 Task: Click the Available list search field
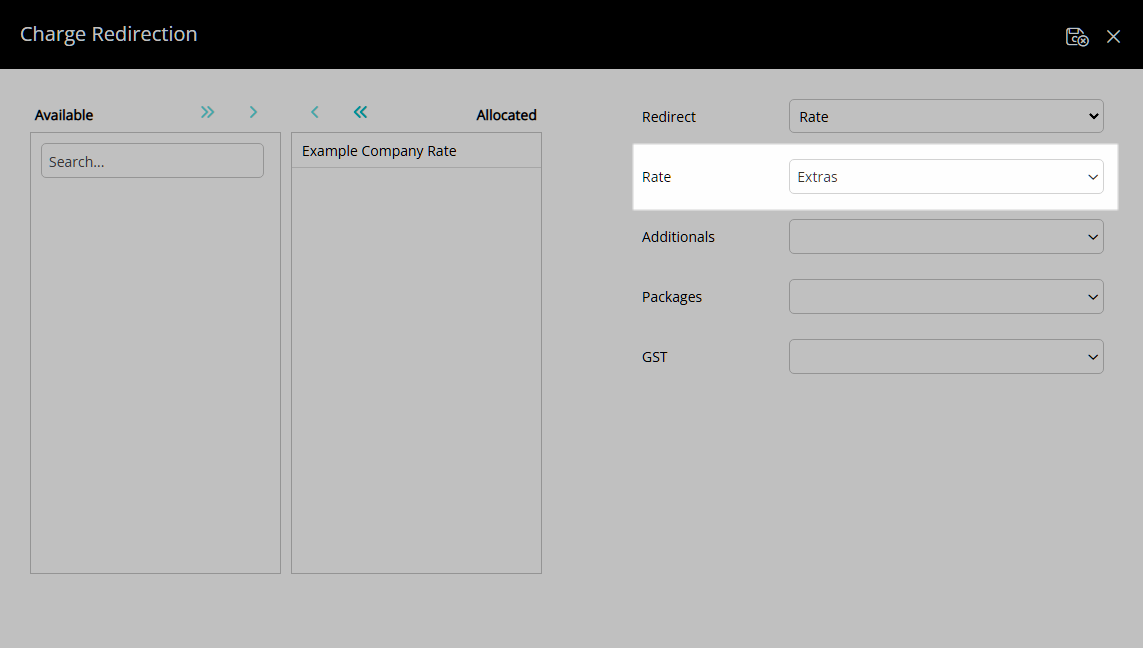pos(152,160)
